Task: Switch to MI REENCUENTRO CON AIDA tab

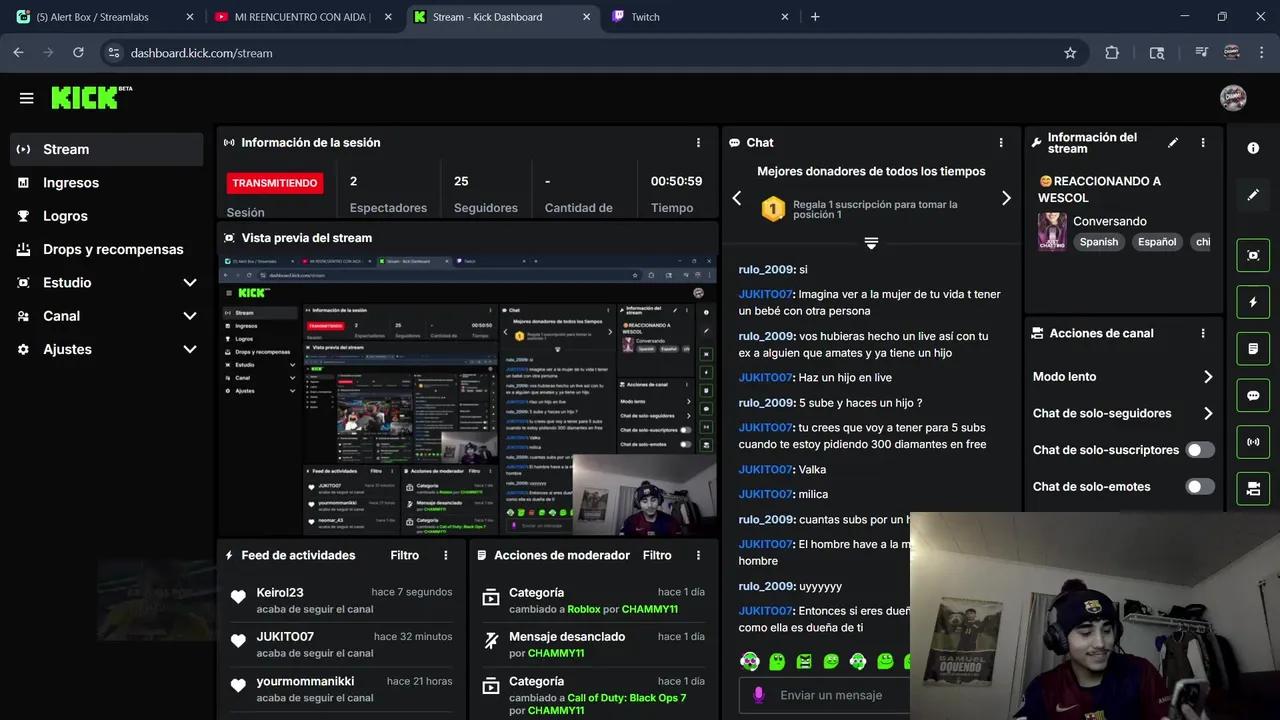Action: coord(304,17)
